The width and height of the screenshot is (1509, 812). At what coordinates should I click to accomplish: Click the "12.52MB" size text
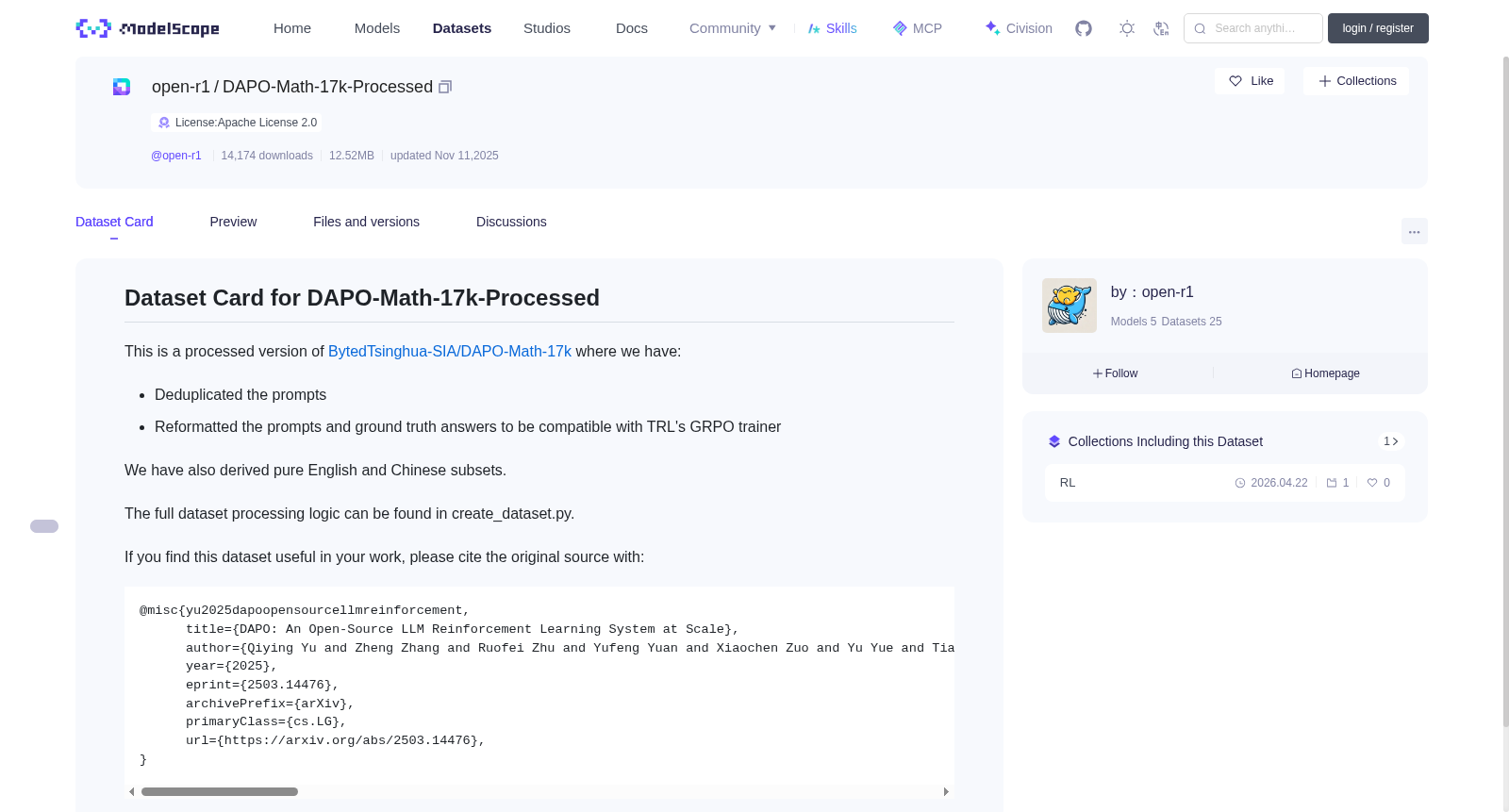coord(352,156)
